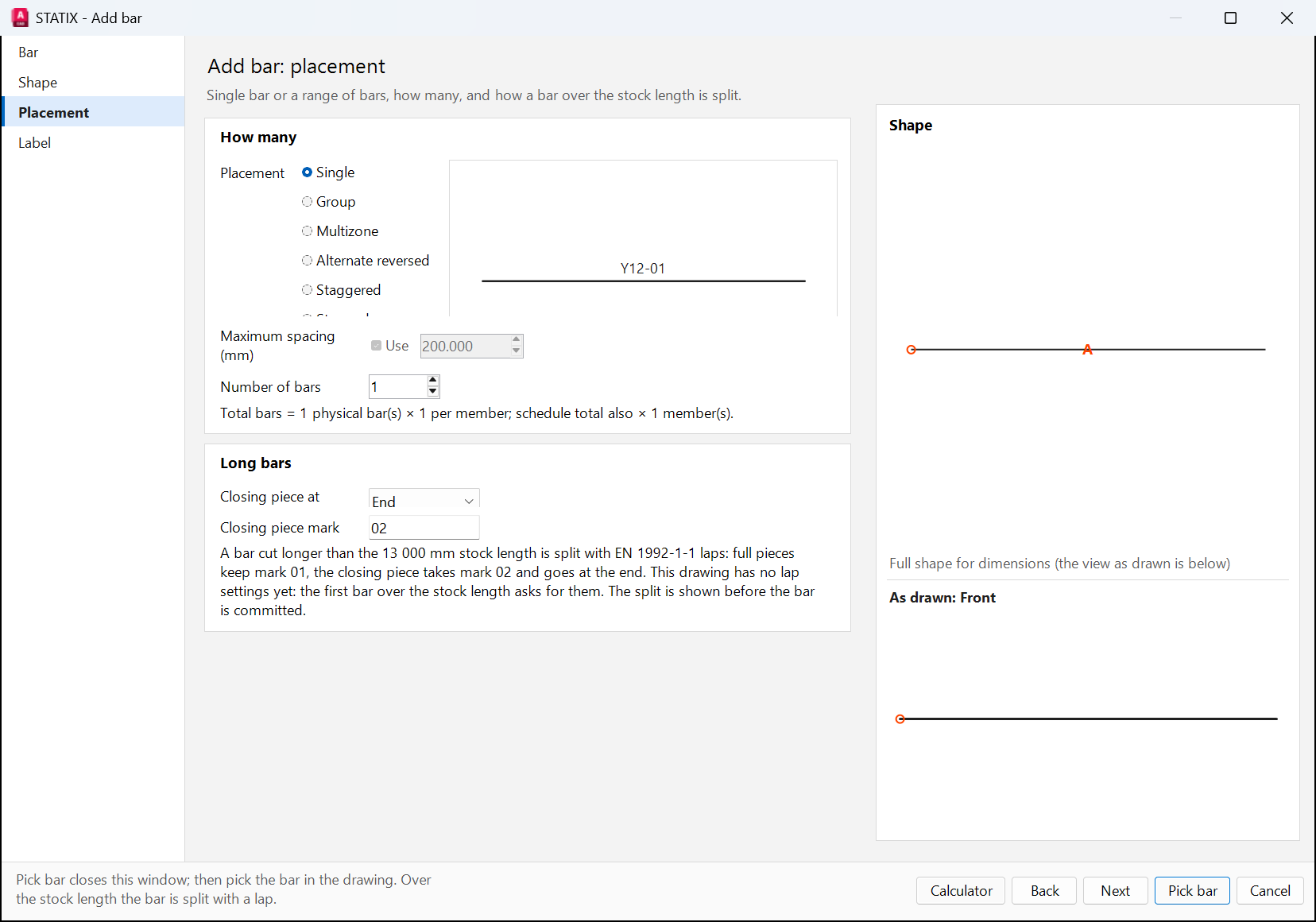Select the Staggered placement option

pyautogui.click(x=342, y=290)
